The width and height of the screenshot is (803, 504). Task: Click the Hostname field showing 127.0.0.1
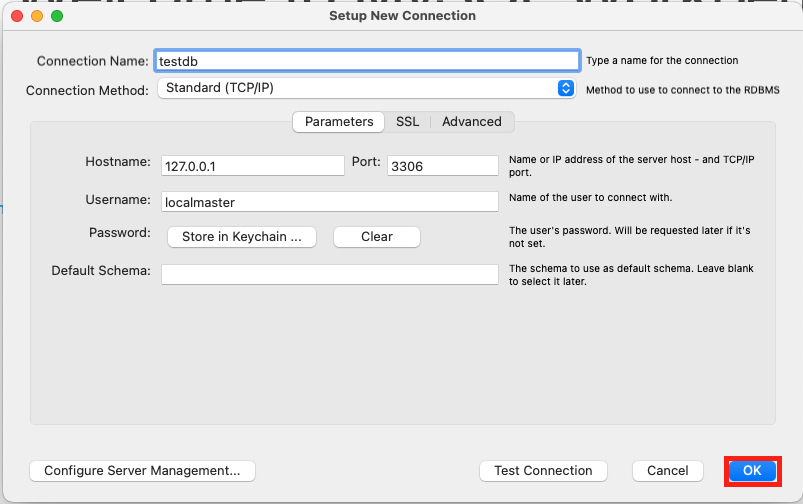tap(252, 166)
